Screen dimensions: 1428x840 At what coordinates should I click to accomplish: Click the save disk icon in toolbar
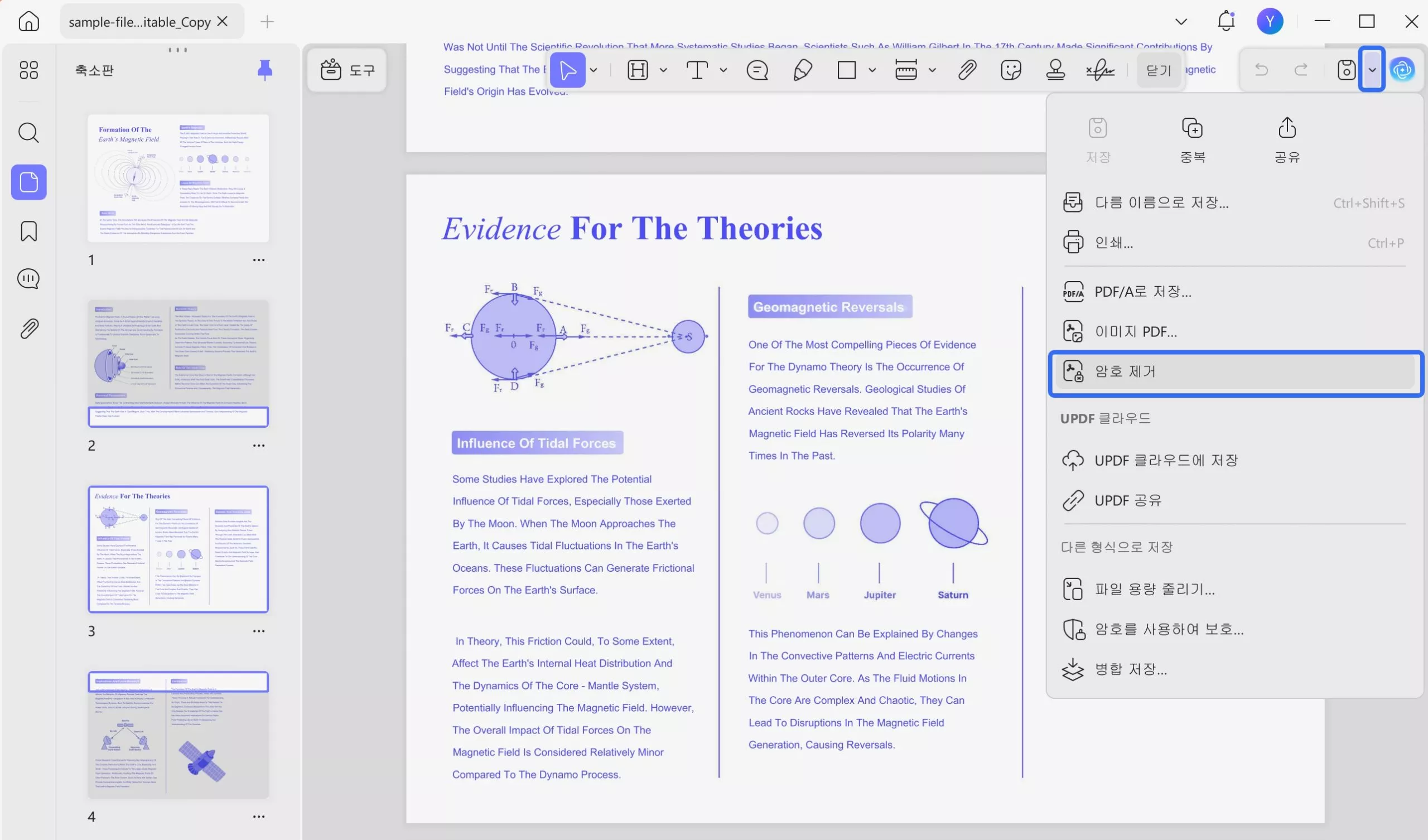(x=1347, y=70)
